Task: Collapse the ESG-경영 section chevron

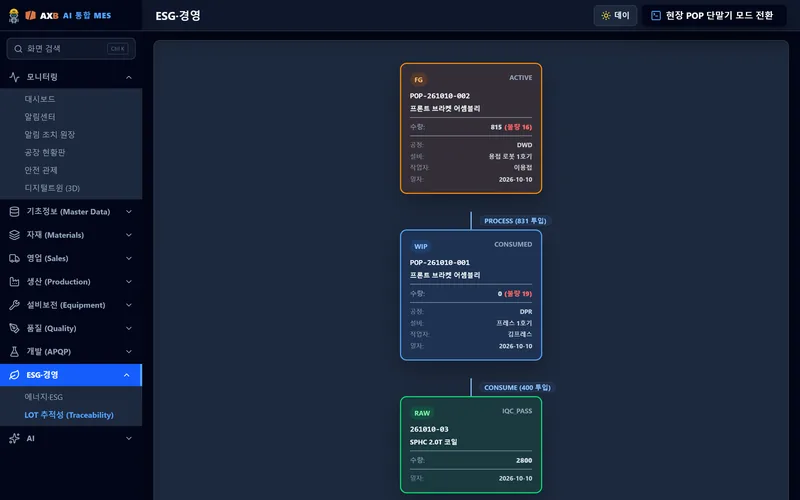Action: pos(127,376)
